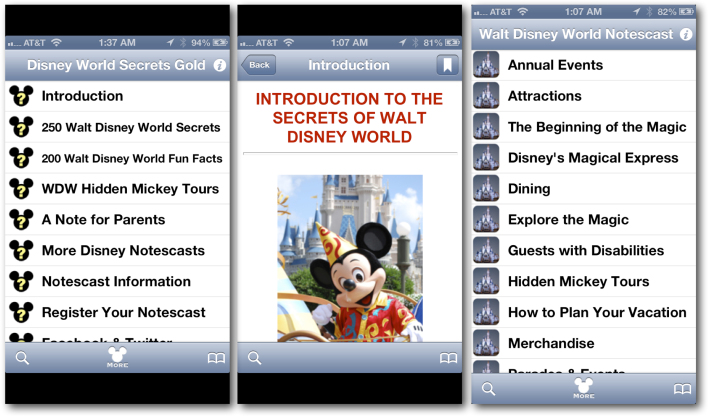Select How to Plan Your Vacation
Image resolution: width=708 pixels, height=416 pixels.
coord(584,312)
